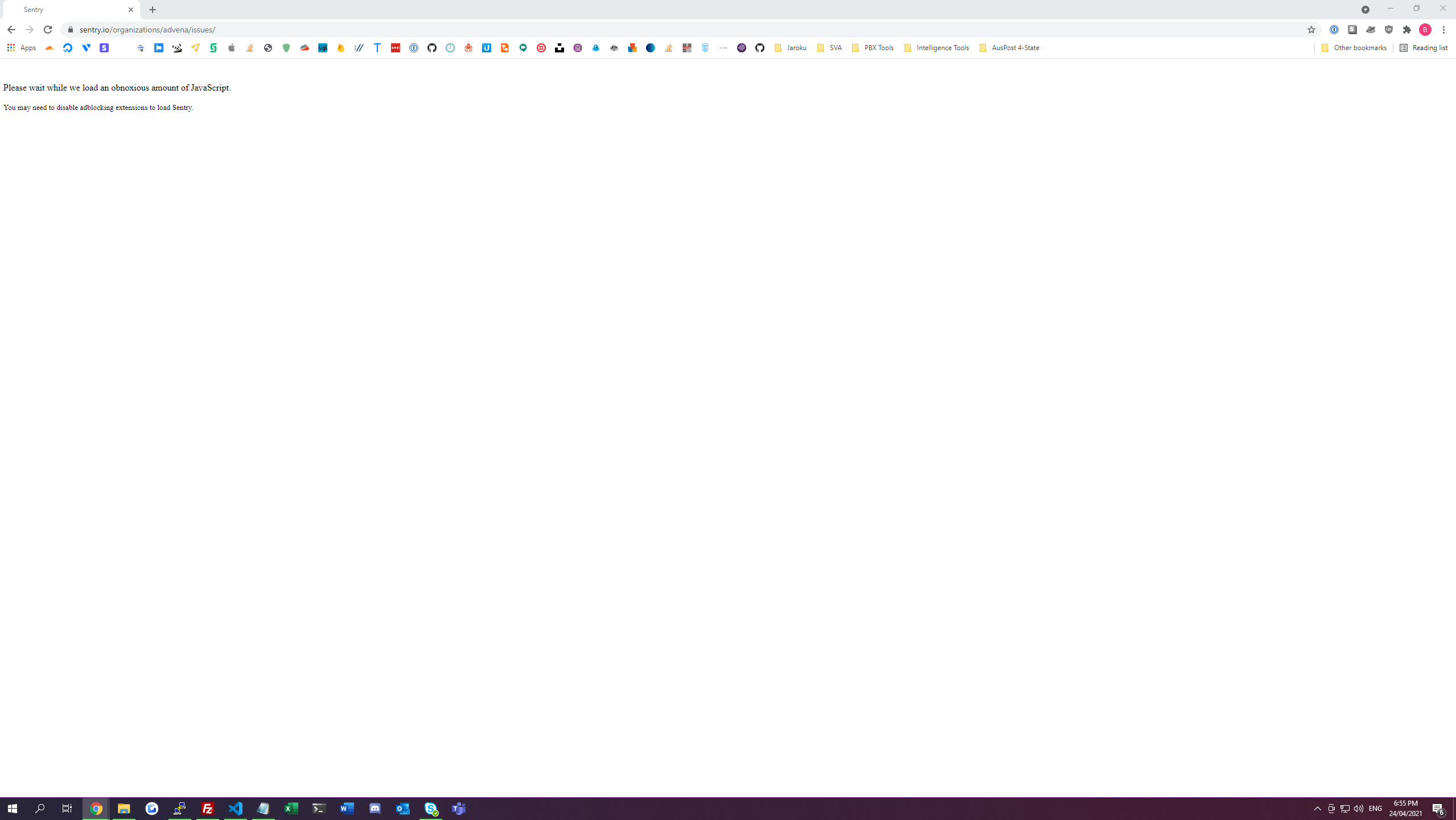
Task: Open the Firebase bookmark
Action: (340, 48)
